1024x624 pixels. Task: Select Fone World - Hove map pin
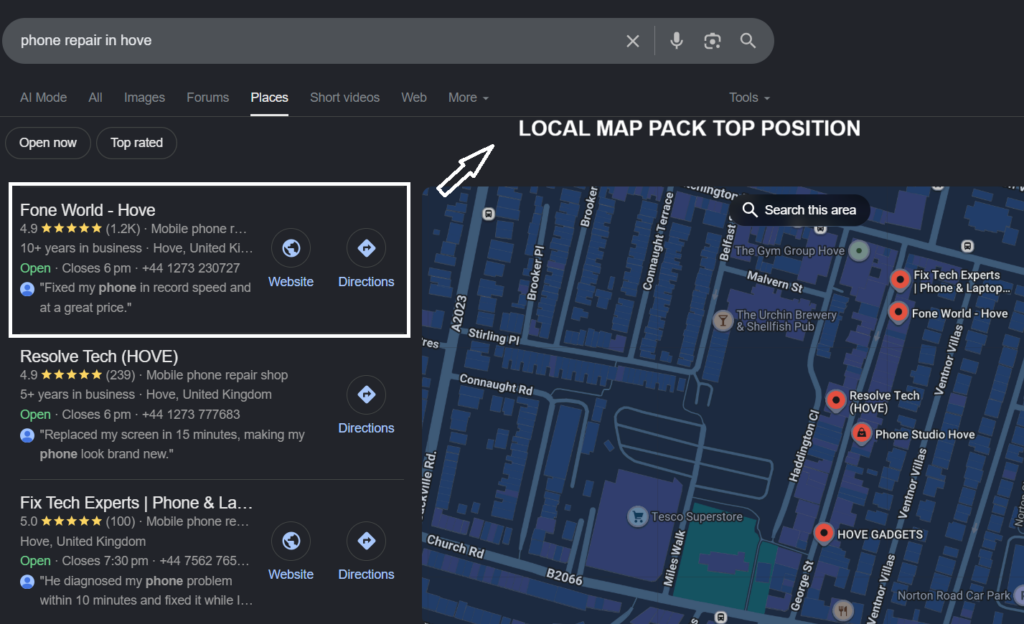click(x=899, y=312)
